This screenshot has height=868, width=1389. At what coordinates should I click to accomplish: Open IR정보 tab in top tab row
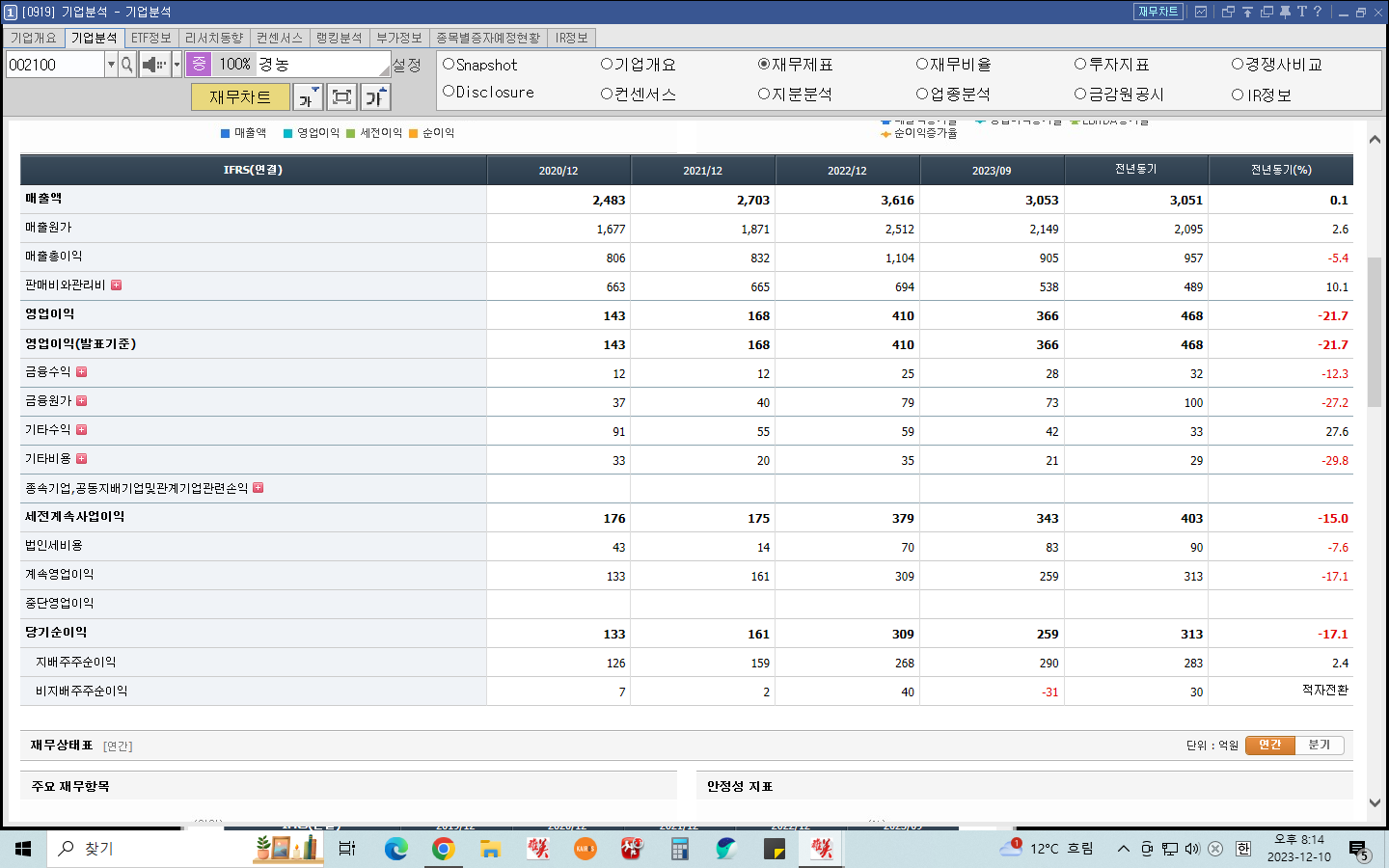572,38
